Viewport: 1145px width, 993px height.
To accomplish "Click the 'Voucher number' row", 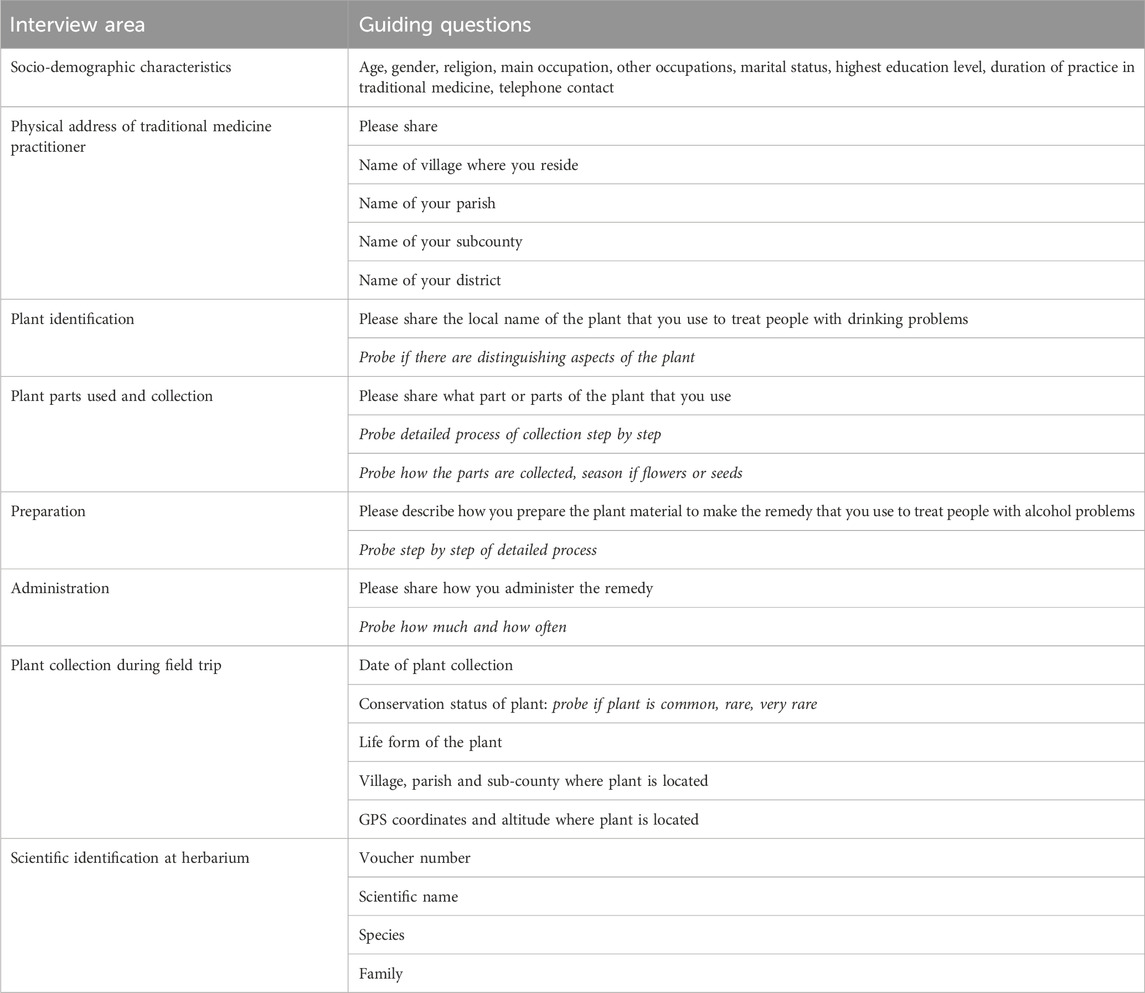I will 746,858.
